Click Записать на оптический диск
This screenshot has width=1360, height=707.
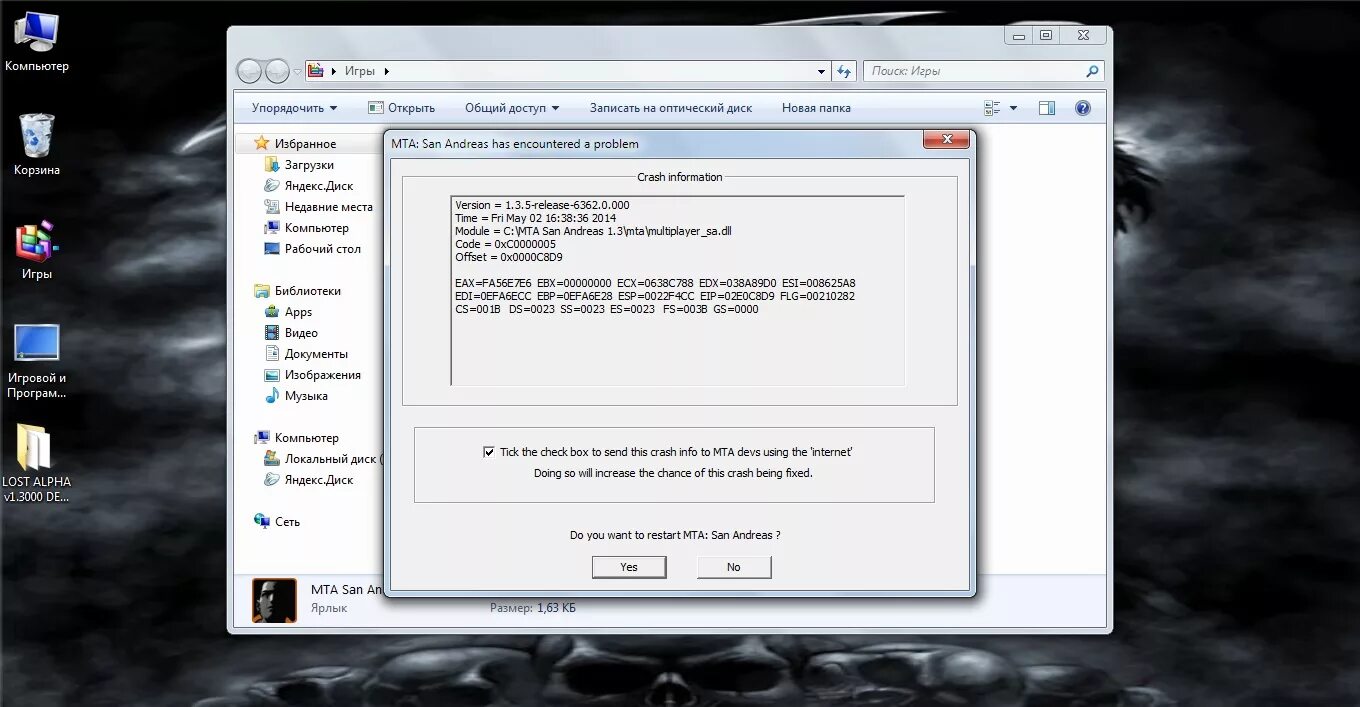point(671,108)
